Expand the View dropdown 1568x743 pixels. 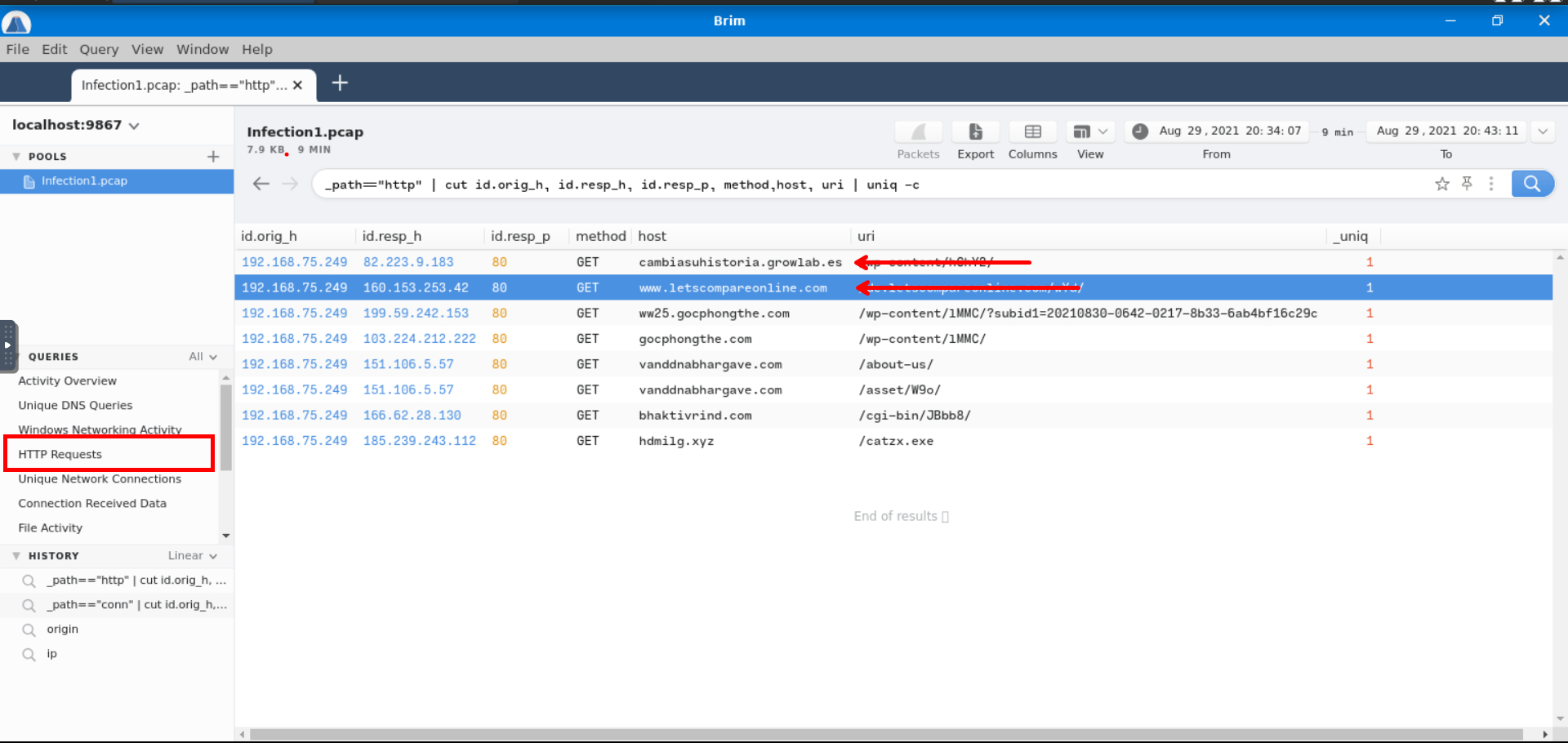(1090, 132)
